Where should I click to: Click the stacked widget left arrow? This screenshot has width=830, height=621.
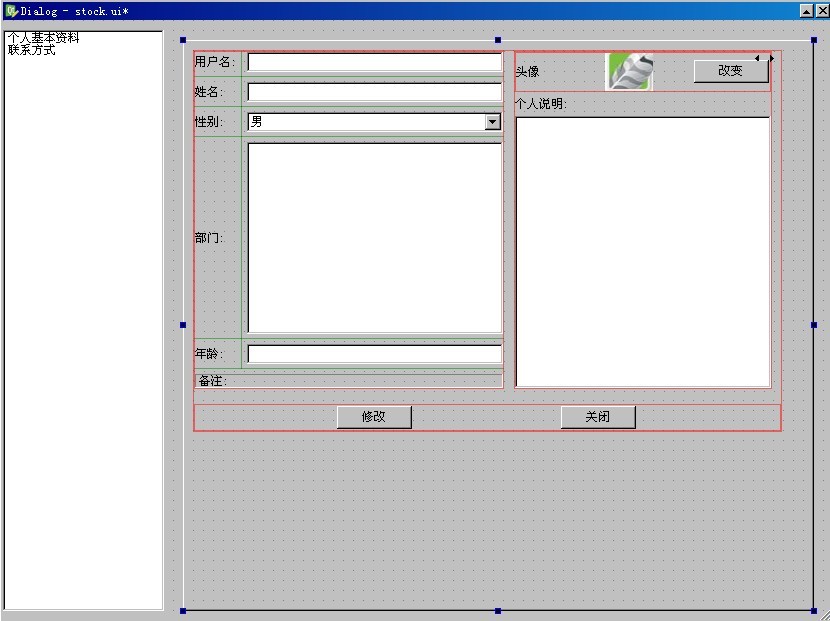[757, 58]
